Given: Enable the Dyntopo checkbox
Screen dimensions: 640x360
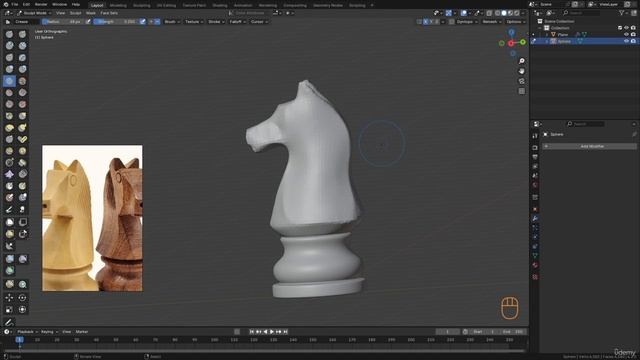Looking at the screenshot, I should click(x=452, y=22).
